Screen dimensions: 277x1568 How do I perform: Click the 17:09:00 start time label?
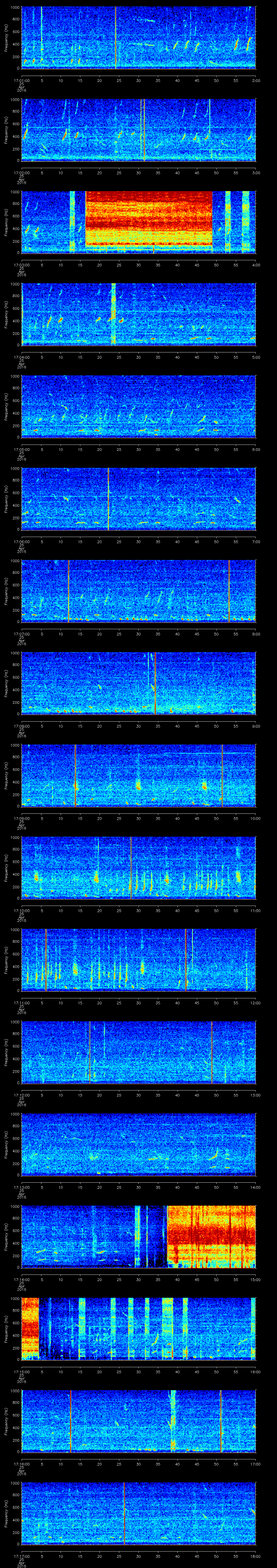click(x=21, y=818)
